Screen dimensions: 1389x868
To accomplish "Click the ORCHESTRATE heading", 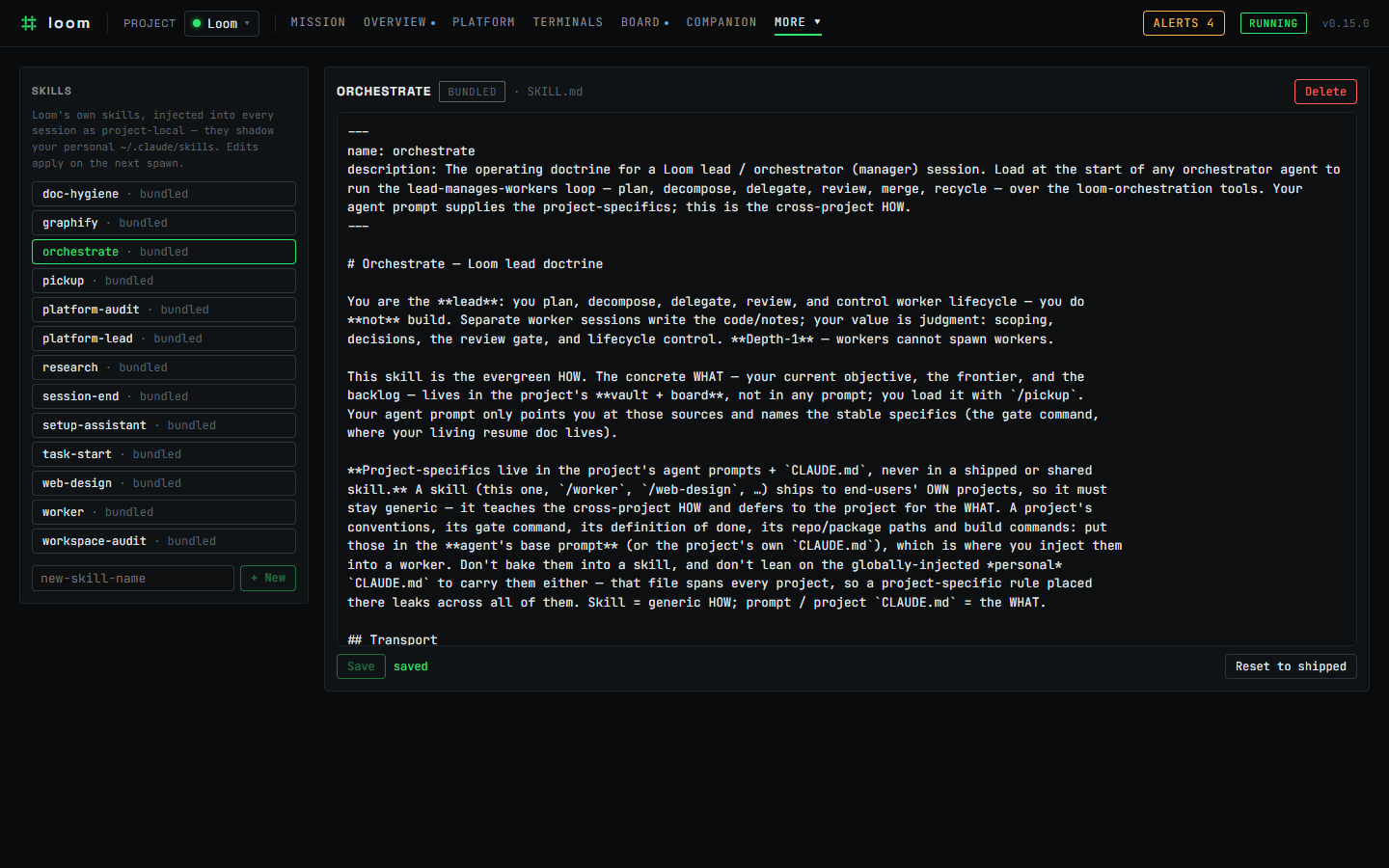I will (384, 92).
